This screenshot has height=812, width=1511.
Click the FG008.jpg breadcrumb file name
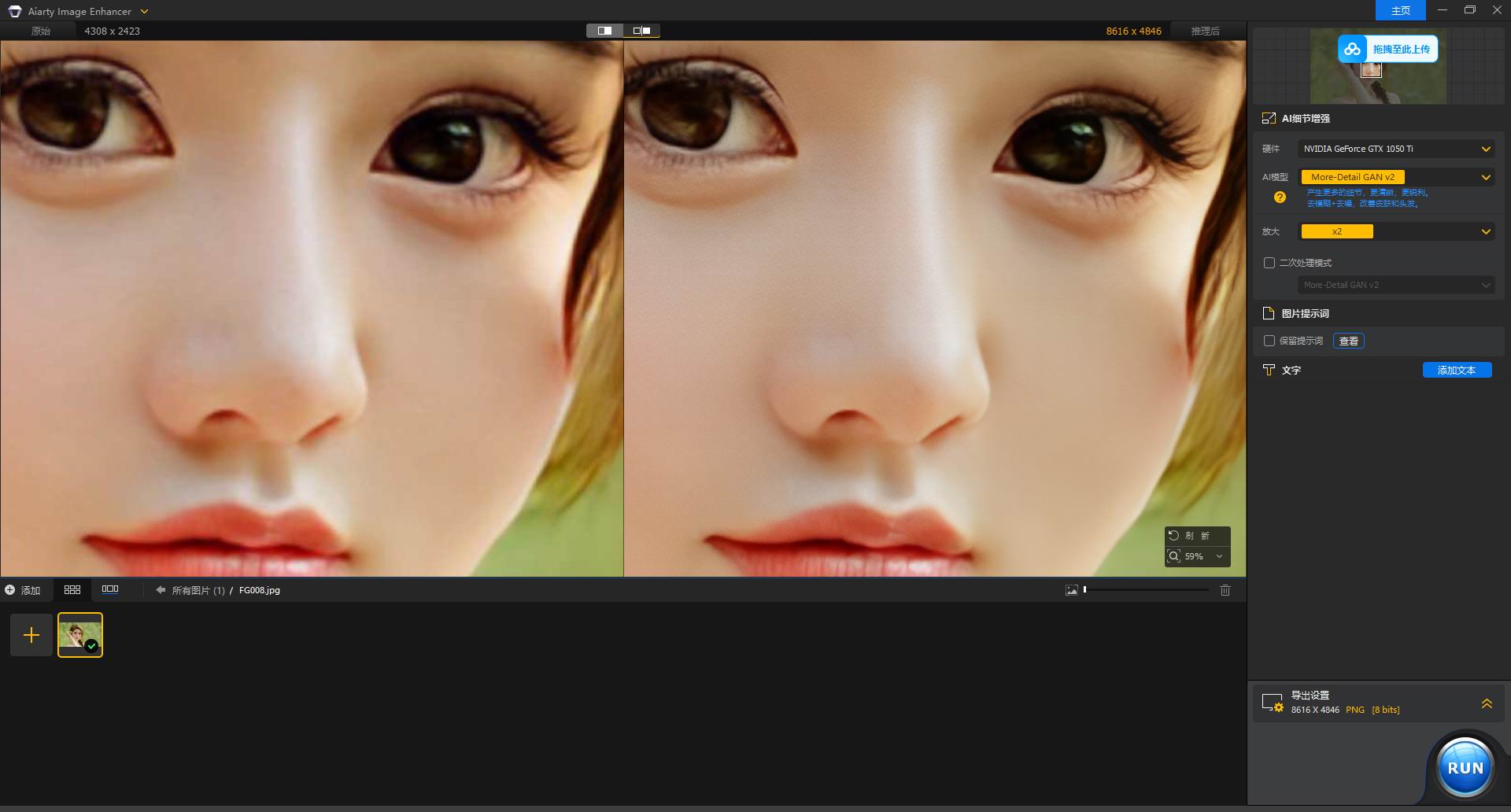pos(260,590)
